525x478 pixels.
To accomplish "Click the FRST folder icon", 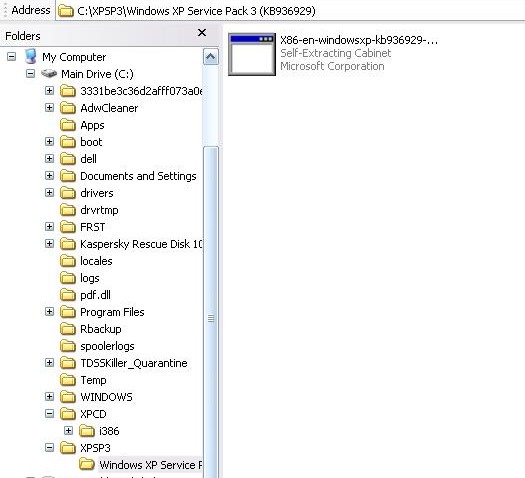I will (68, 227).
